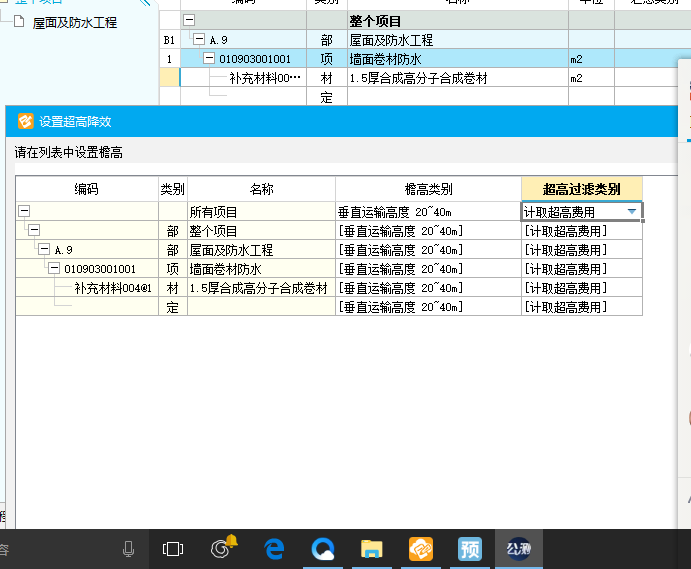Open the 预 application in taskbar
This screenshot has height=569, width=691.
pos(470,549)
